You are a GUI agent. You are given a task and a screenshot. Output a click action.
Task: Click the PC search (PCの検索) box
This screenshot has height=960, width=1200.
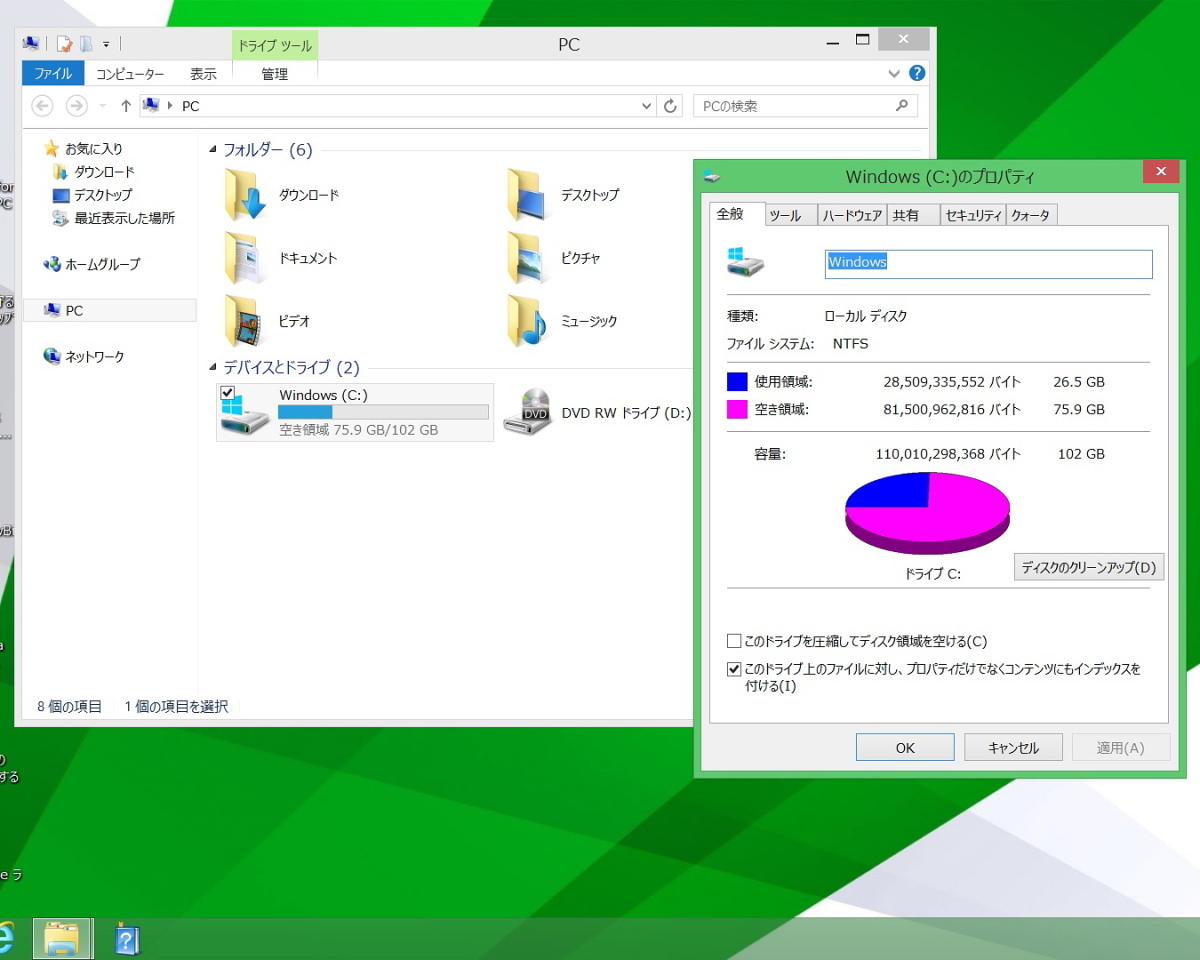805,106
